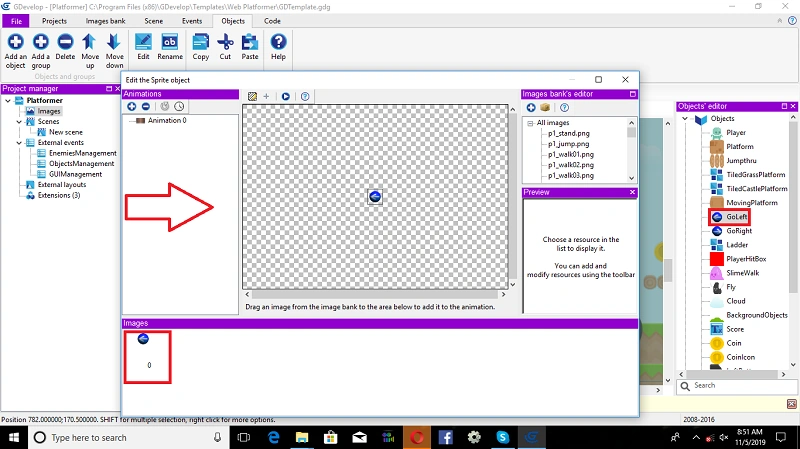The width and height of the screenshot is (800, 449).
Task: Click the Move down arrow icon
Action: coord(114,42)
